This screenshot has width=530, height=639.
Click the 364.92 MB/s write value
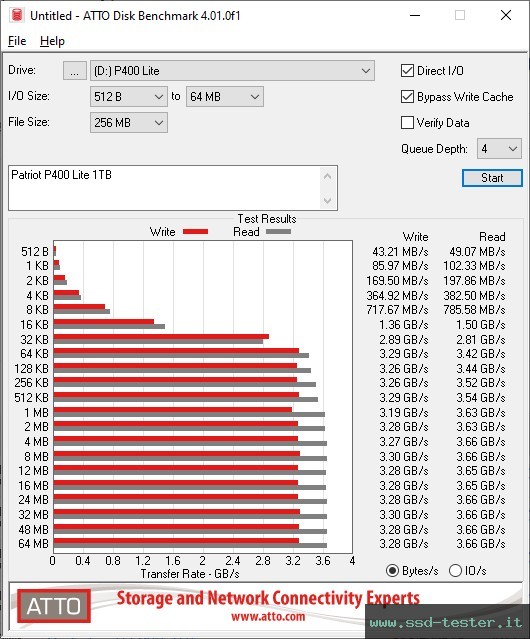(x=397, y=295)
